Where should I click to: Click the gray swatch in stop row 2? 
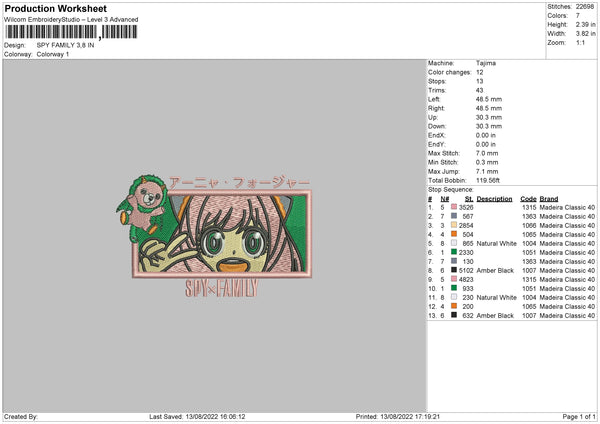click(x=454, y=216)
